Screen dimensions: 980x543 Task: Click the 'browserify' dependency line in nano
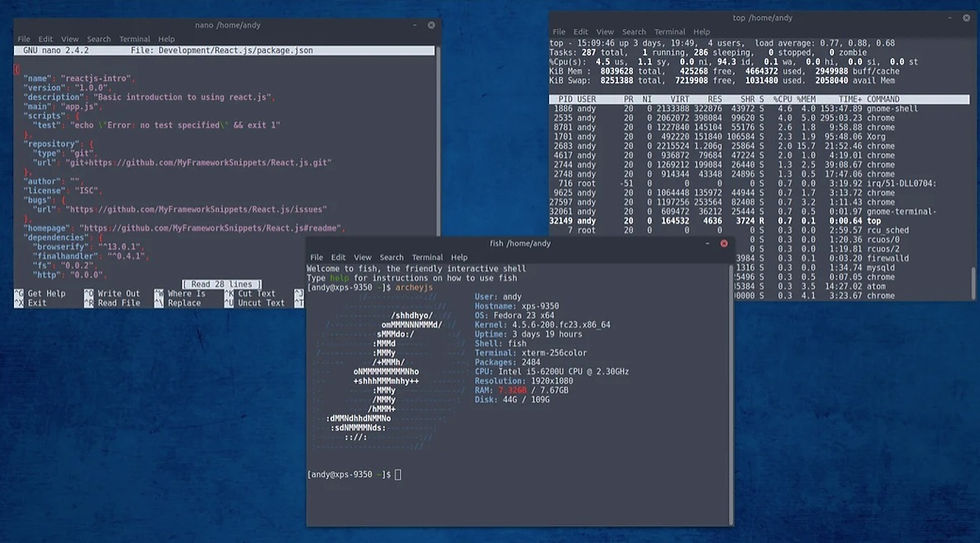point(89,247)
